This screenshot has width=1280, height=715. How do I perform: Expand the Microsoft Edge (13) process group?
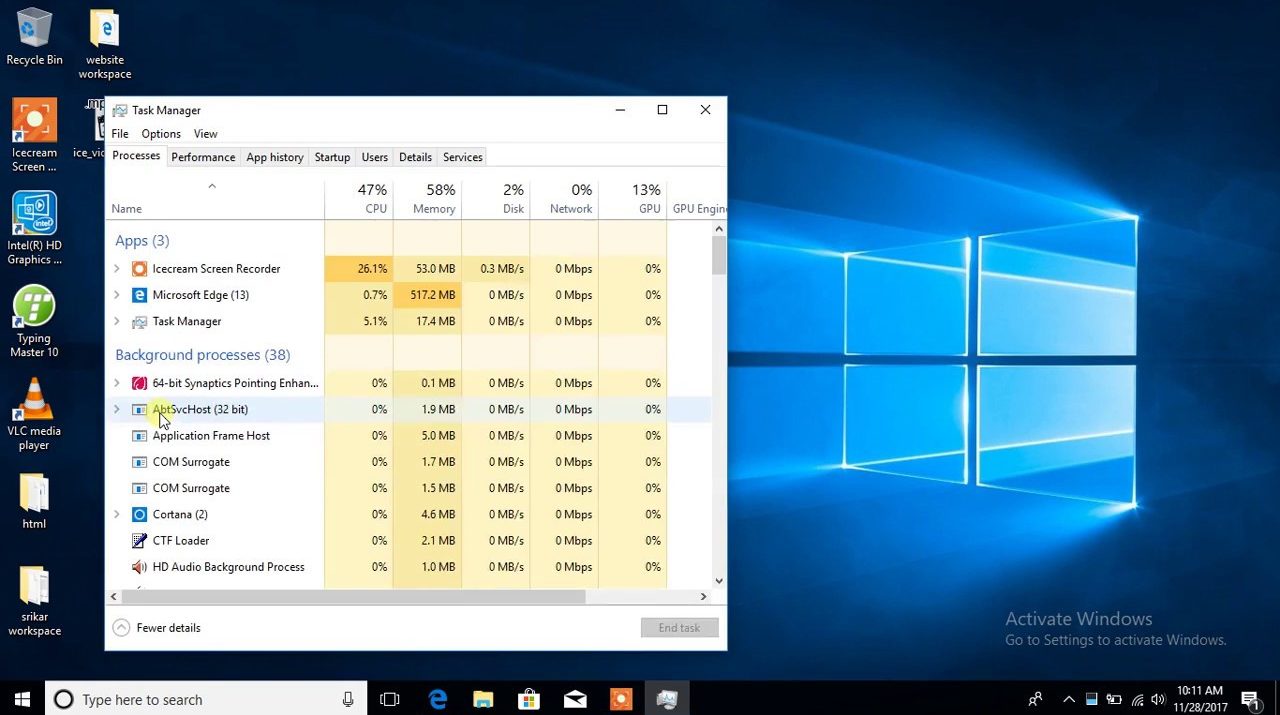[117, 295]
